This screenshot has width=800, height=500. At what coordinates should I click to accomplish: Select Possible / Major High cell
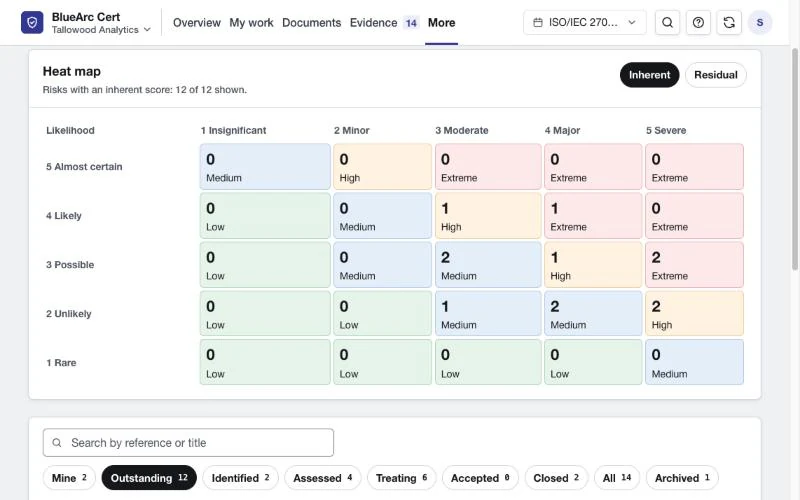(x=593, y=264)
